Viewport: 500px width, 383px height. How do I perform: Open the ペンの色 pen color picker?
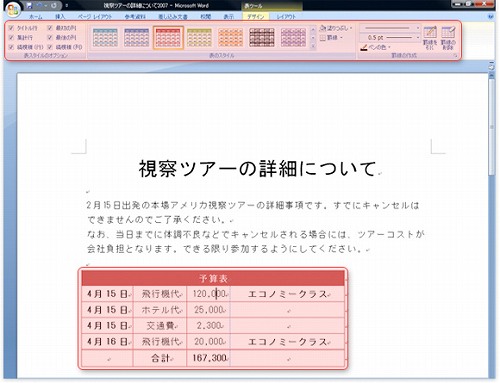point(375,48)
